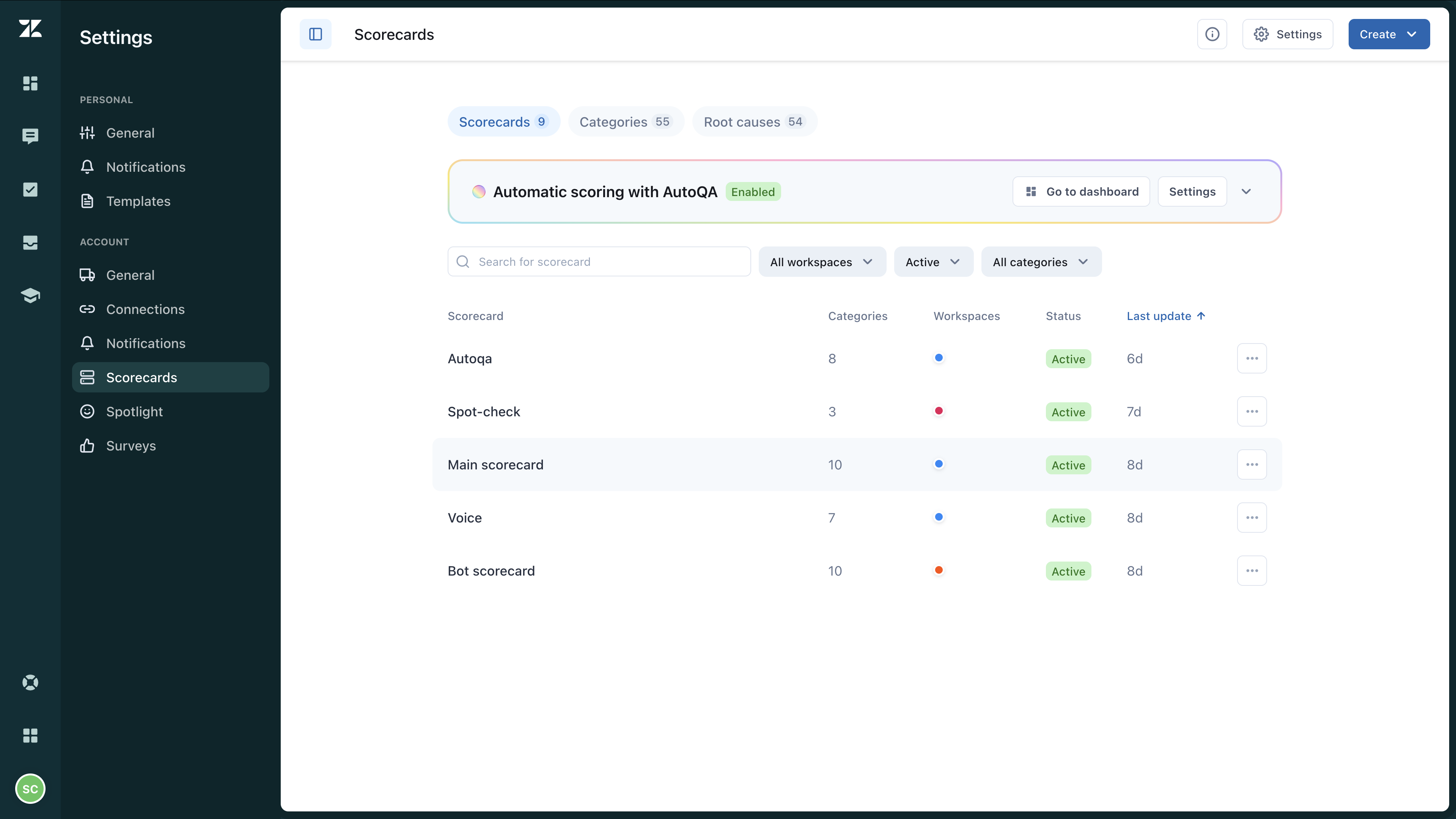Click the blue workspace dot in Autoqa row
Viewport: 1456px width, 819px height.
pyautogui.click(x=938, y=358)
